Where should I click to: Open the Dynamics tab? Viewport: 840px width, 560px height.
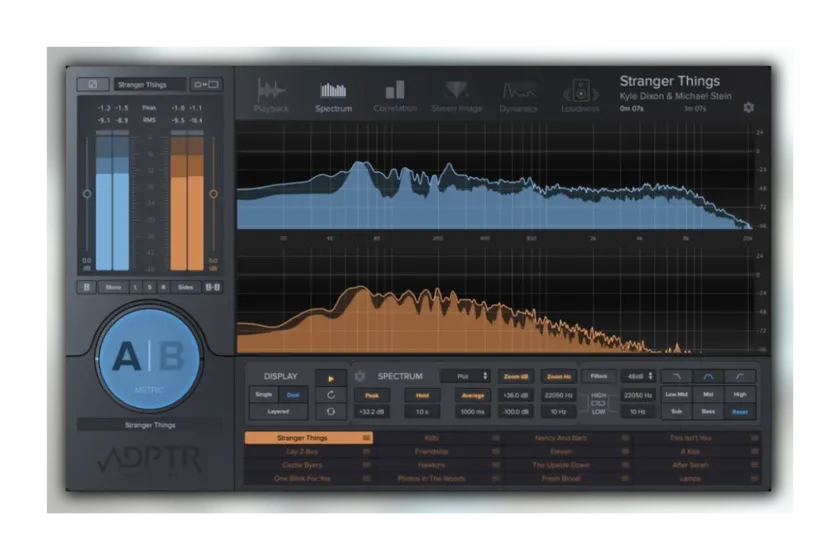(x=518, y=96)
